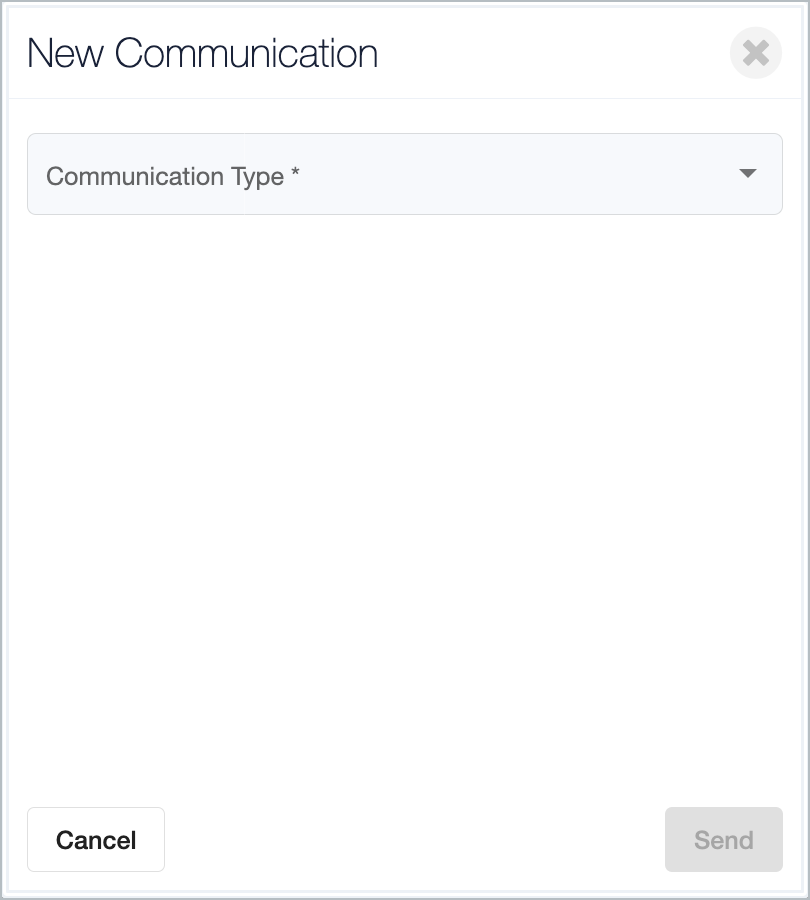810x900 pixels.
Task: Click the New Communication title text
Action: click(x=202, y=53)
